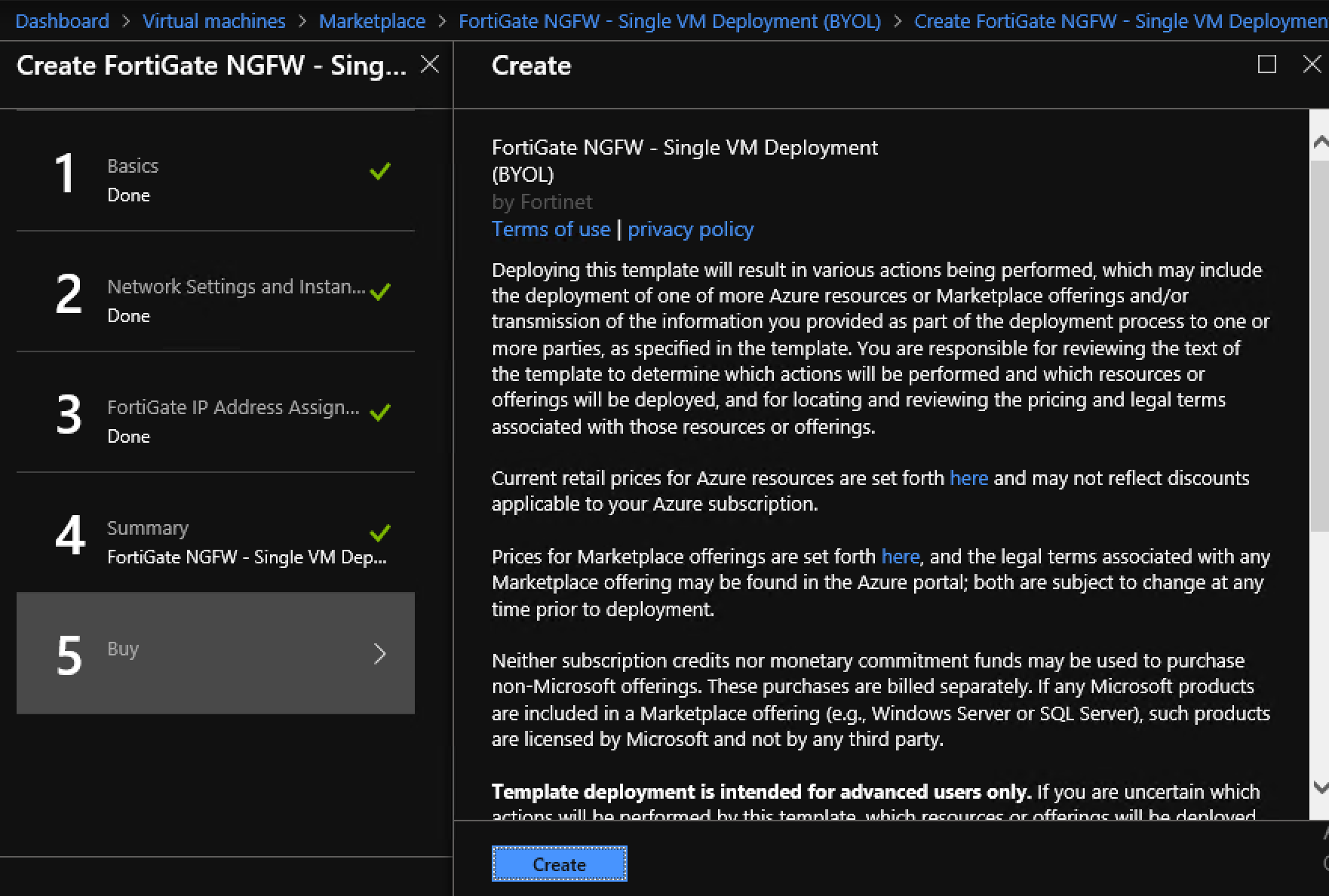Close the Create pane with the X icon
1329x896 pixels.
coord(1312,64)
